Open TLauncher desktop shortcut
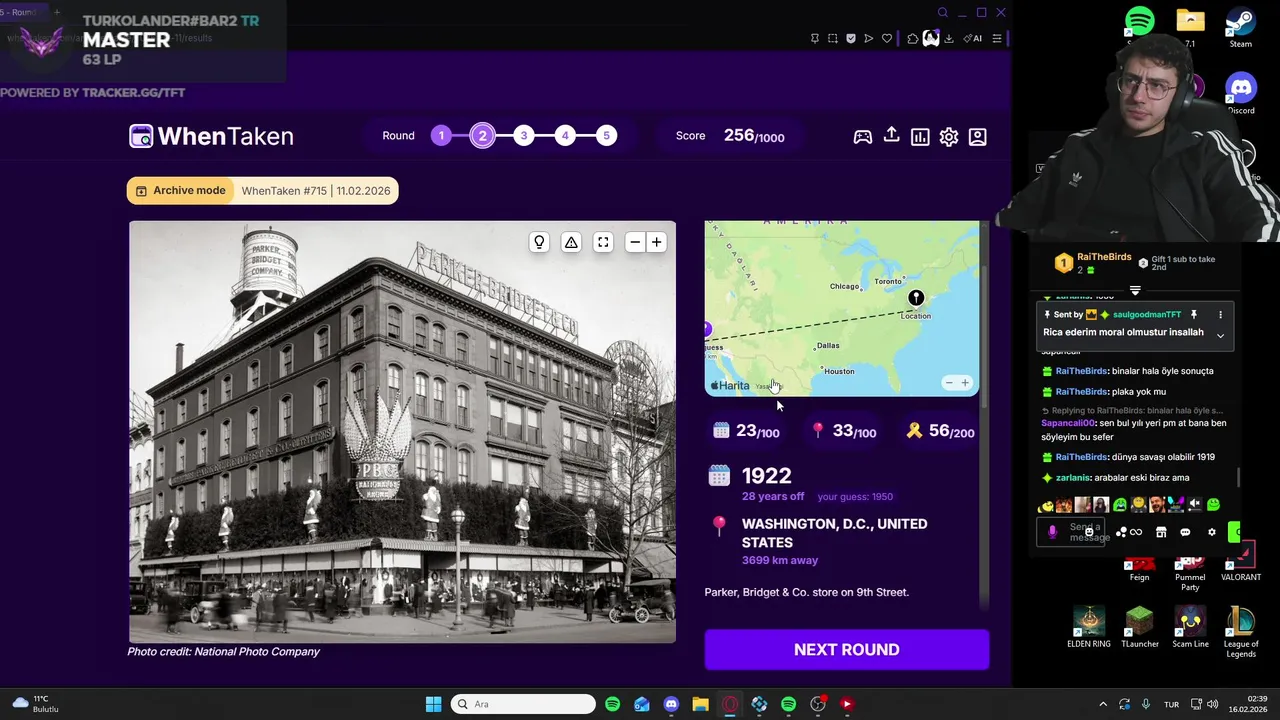 1139,627
